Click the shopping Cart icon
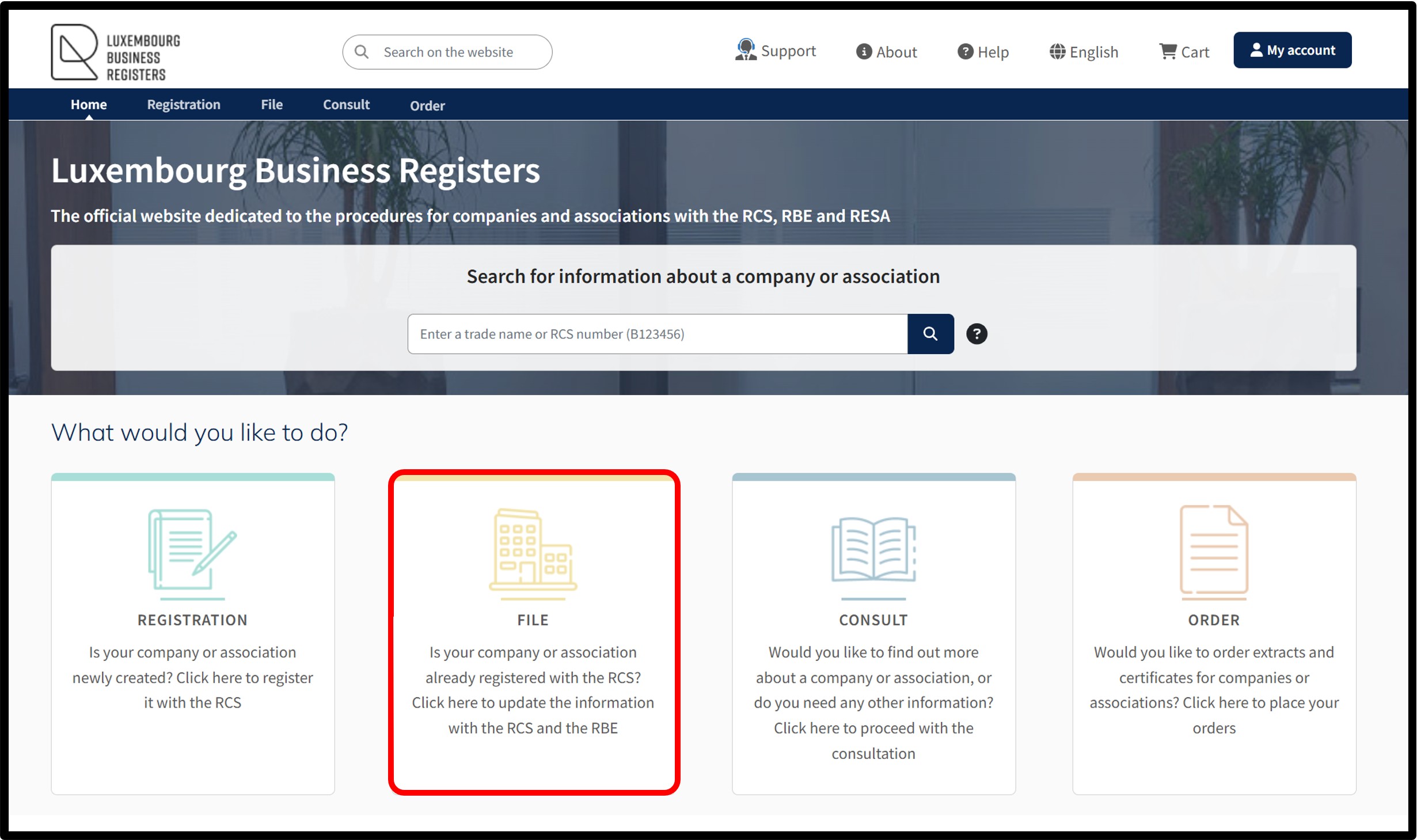Viewport: 1417px width, 840px height. tap(1168, 52)
